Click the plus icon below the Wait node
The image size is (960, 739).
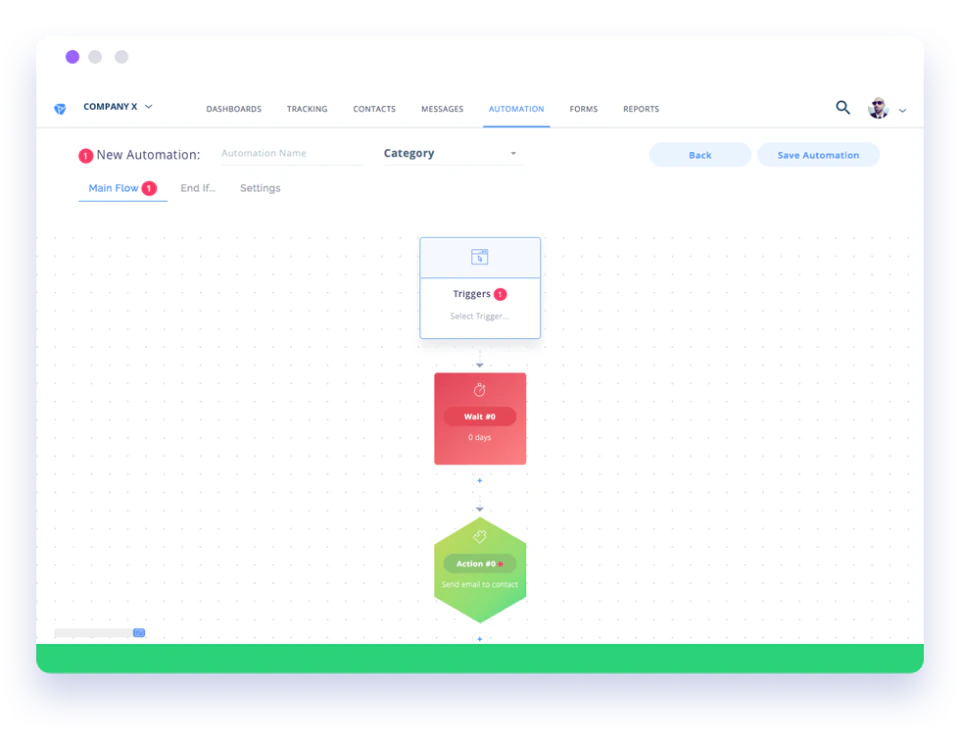click(479, 481)
